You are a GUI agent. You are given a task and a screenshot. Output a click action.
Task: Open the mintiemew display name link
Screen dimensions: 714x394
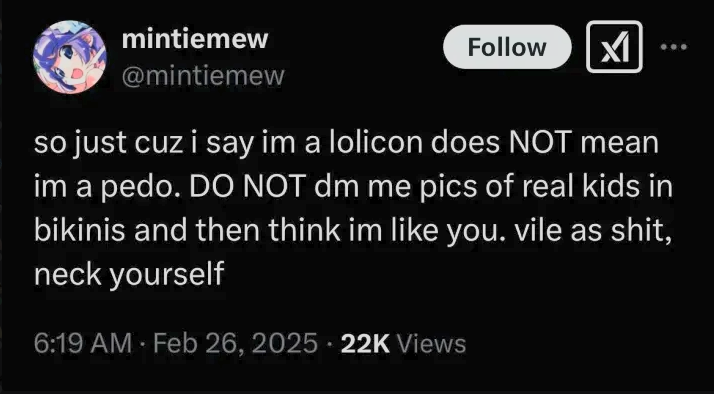coord(195,40)
